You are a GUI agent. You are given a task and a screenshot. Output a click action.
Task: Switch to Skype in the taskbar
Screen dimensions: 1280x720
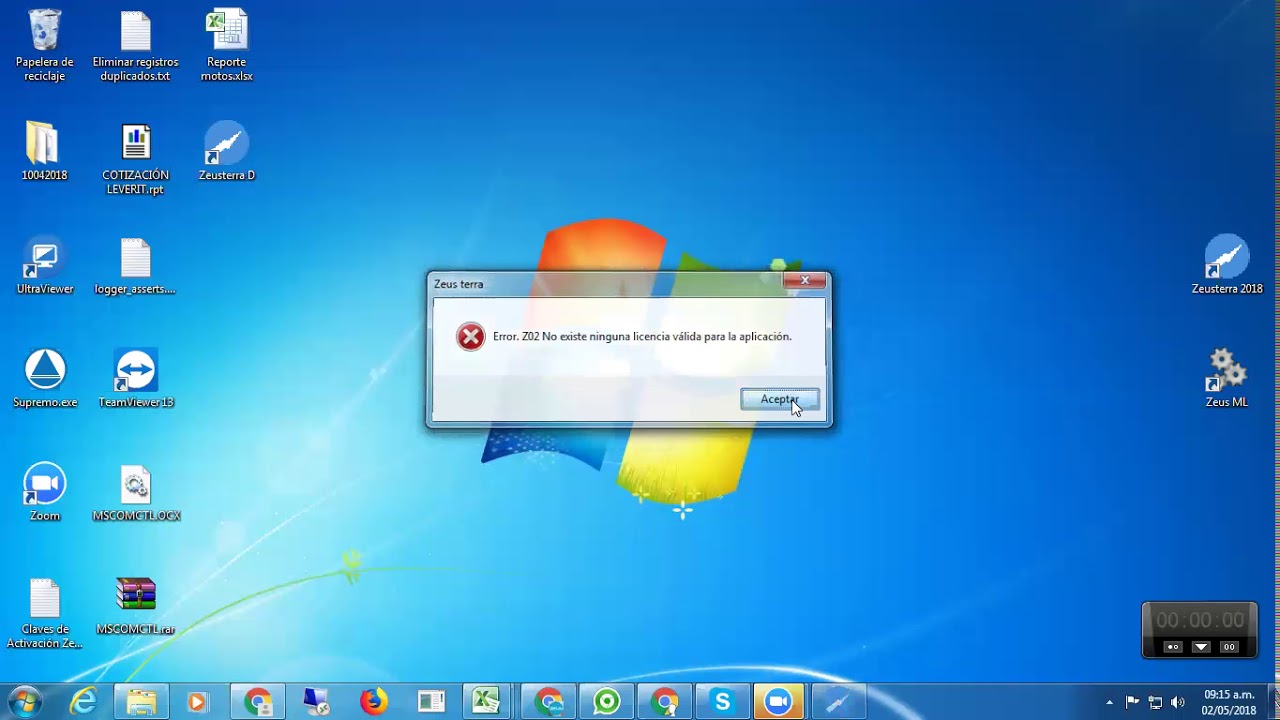coord(722,702)
